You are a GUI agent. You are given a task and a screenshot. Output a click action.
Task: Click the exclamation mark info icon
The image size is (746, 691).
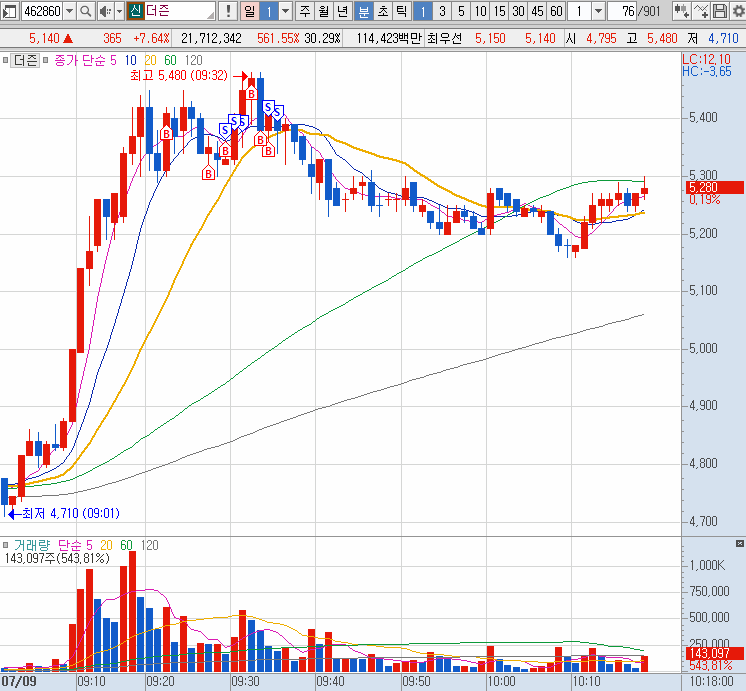pyautogui.click(x=229, y=12)
